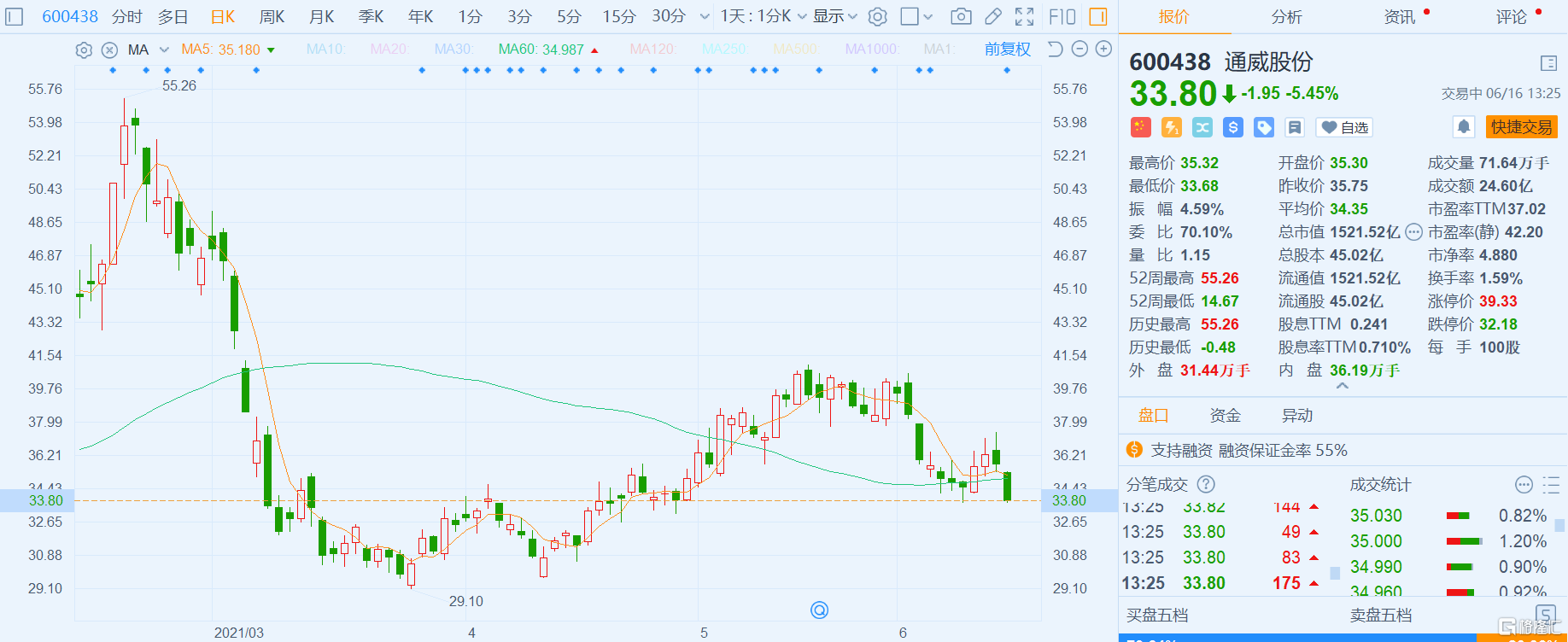The height and width of the screenshot is (642, 1568).
Task: Select 多日 multi-day chart
Action: pyautogui.click(x=173, y=16)
